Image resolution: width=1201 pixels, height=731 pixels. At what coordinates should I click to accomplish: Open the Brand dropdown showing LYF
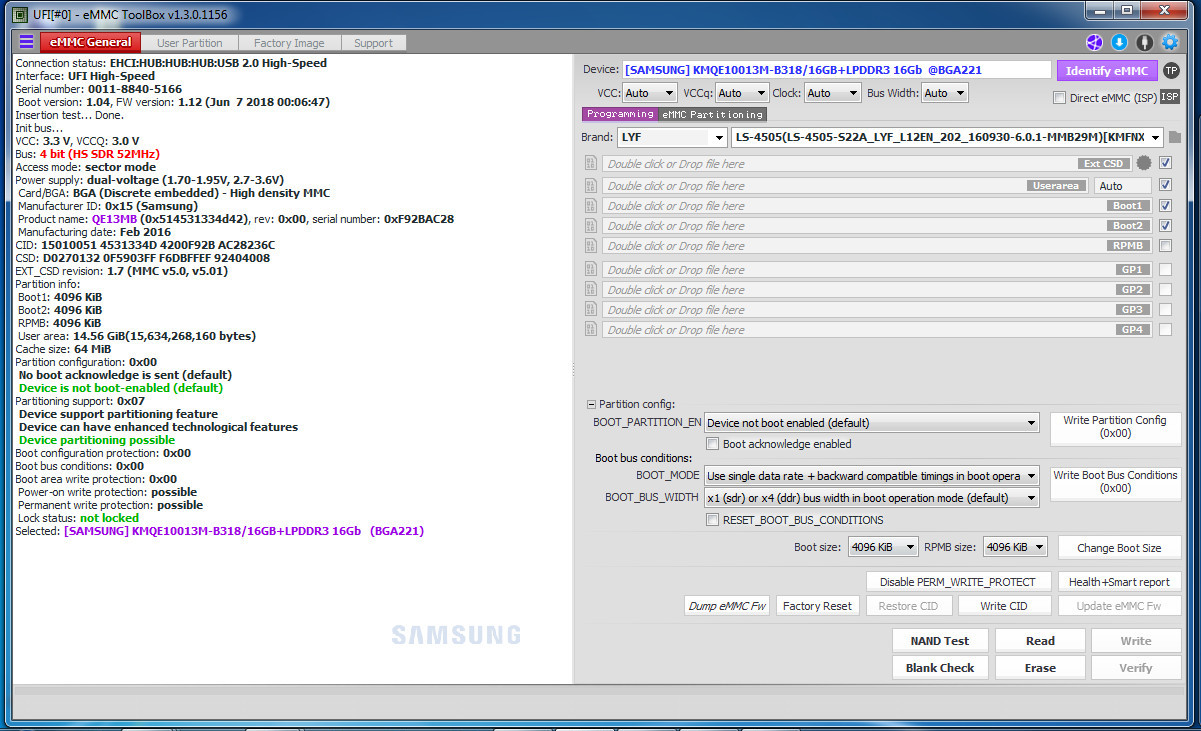671,137
